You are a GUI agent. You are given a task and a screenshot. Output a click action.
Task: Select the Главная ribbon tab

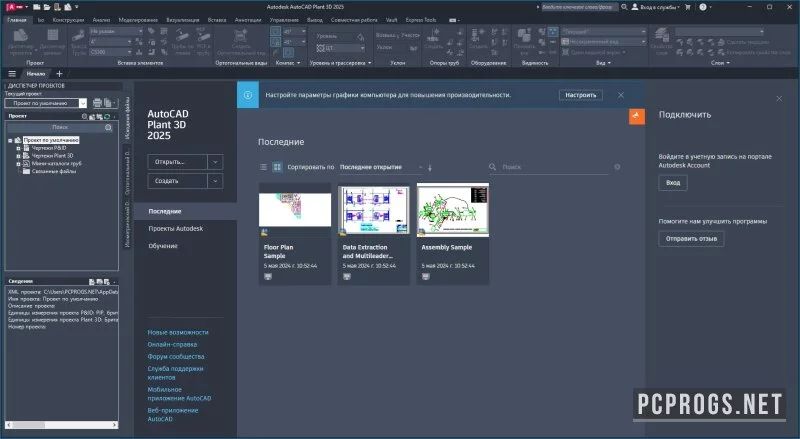coord(16,20)
